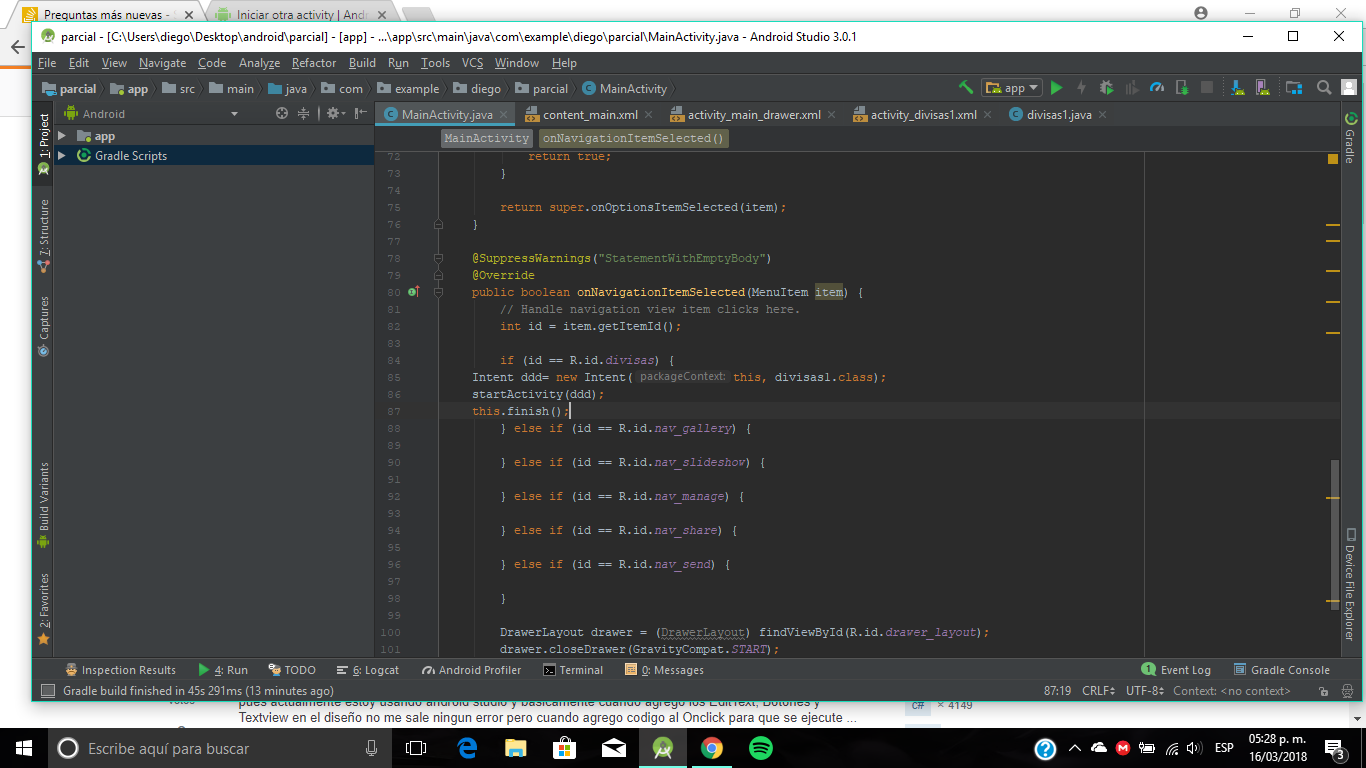This screenshot has width=1366, height=768.
Task: Open the 6: Logcat tool window
Action: click(x=369, y=670)
